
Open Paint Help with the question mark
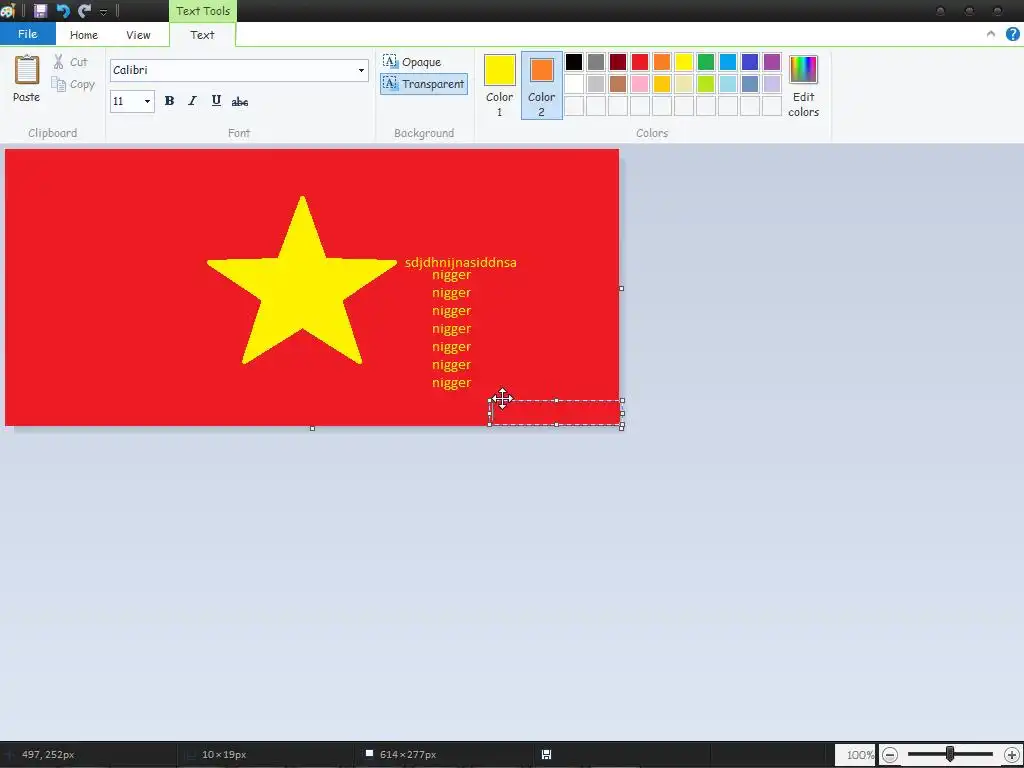pyautogui.click(x=1012, y=34)
